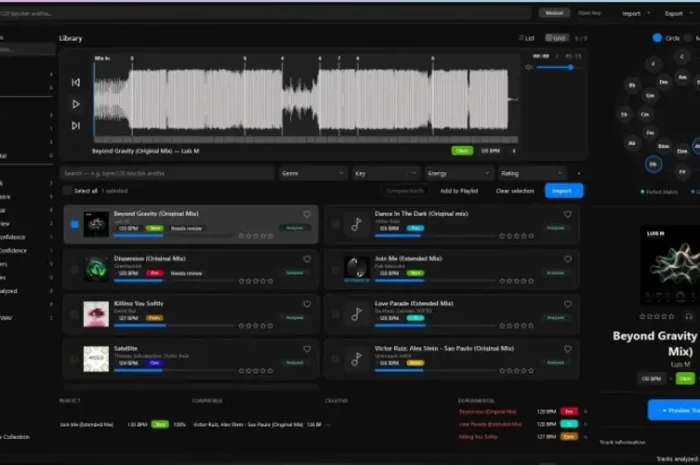
Task: Open top bar Export dropdown
Action: point(679,14)
